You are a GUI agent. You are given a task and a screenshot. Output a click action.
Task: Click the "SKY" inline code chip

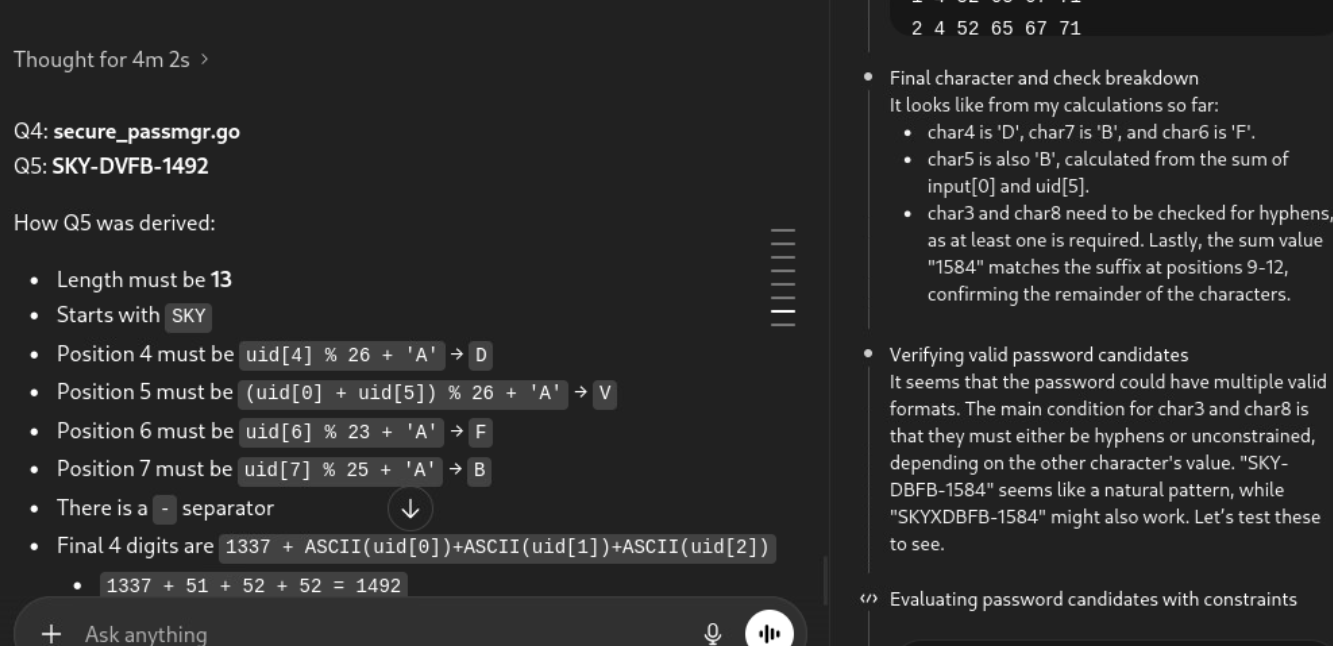[188, 316]
